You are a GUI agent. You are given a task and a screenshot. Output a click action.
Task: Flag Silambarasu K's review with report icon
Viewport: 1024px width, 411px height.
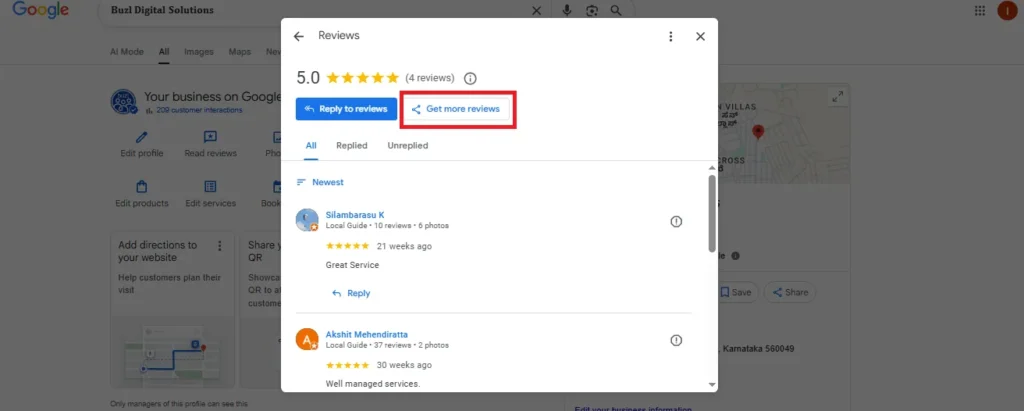pyautogui.click(x=676, y=222)
